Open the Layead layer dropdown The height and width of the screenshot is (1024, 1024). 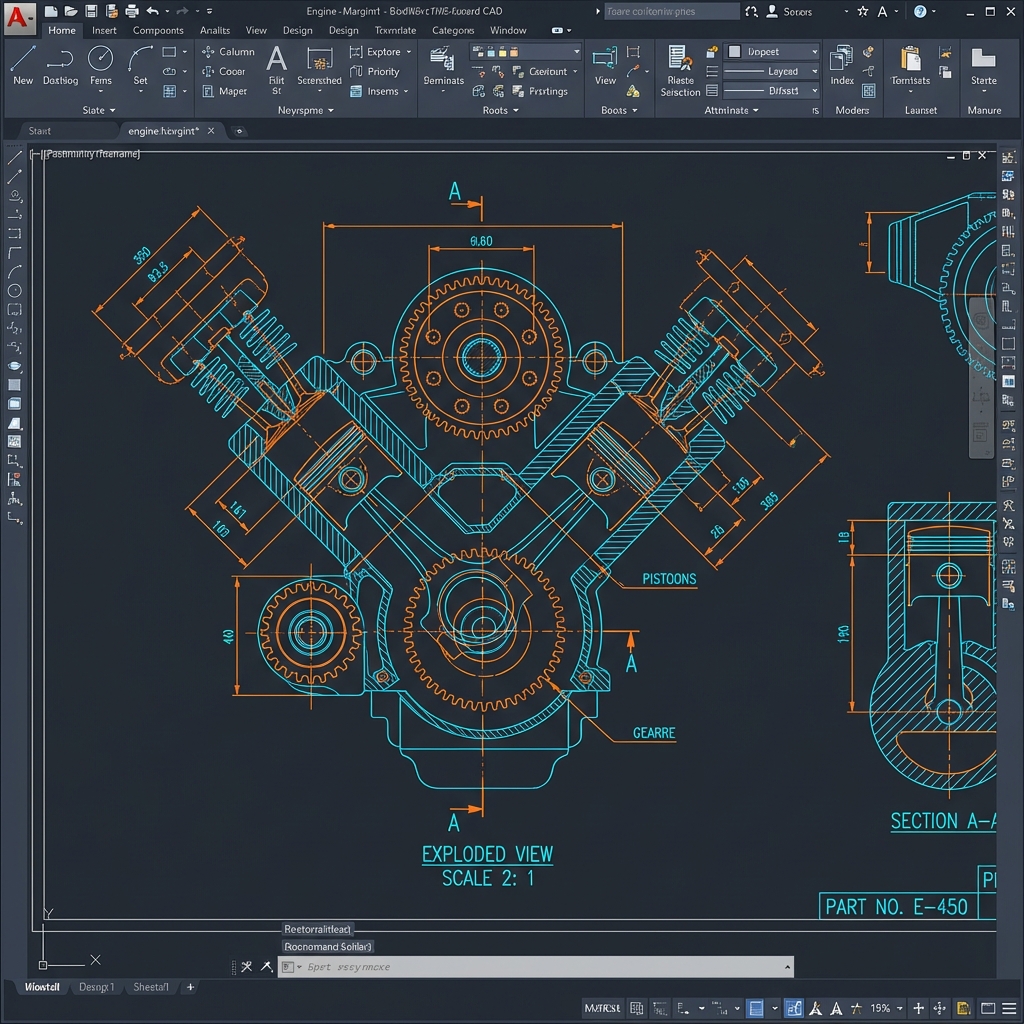coord(773,71)
